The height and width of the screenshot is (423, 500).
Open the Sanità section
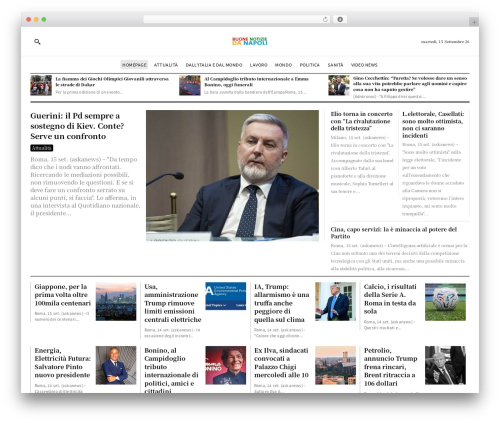coord(335,65)
